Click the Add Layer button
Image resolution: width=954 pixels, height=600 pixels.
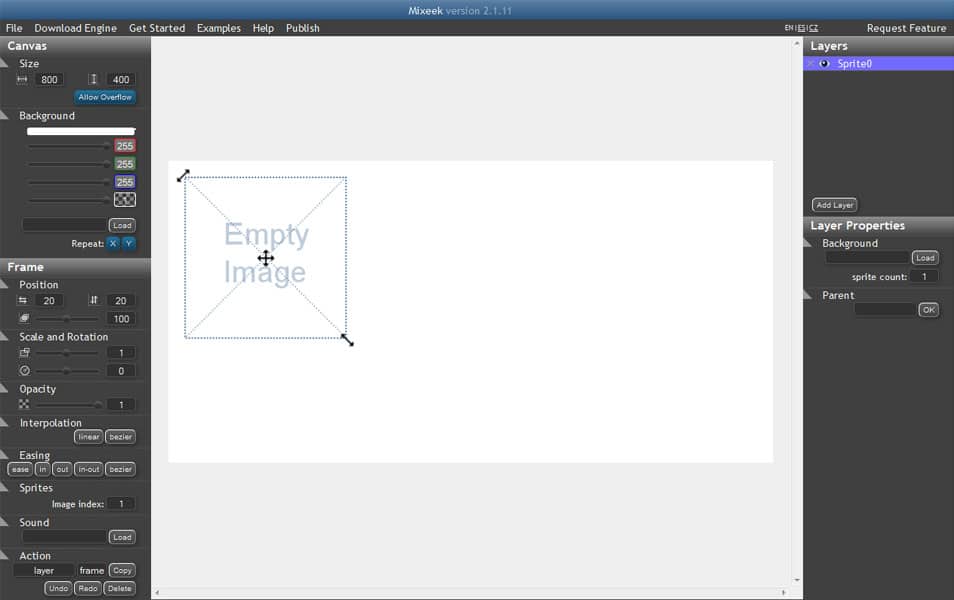(834, 204)
